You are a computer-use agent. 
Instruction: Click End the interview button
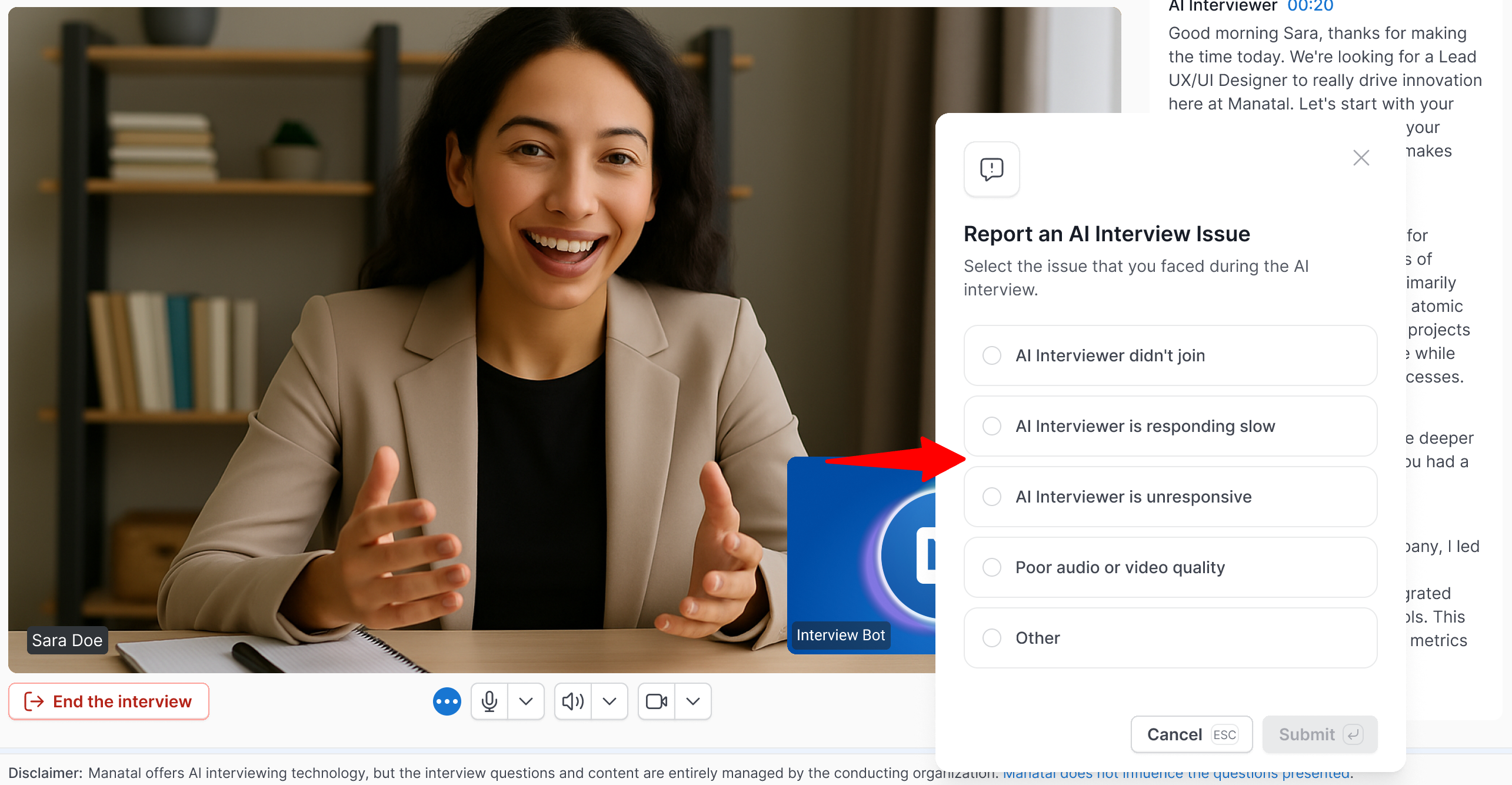pyautogui.click(x=109, y=701)
